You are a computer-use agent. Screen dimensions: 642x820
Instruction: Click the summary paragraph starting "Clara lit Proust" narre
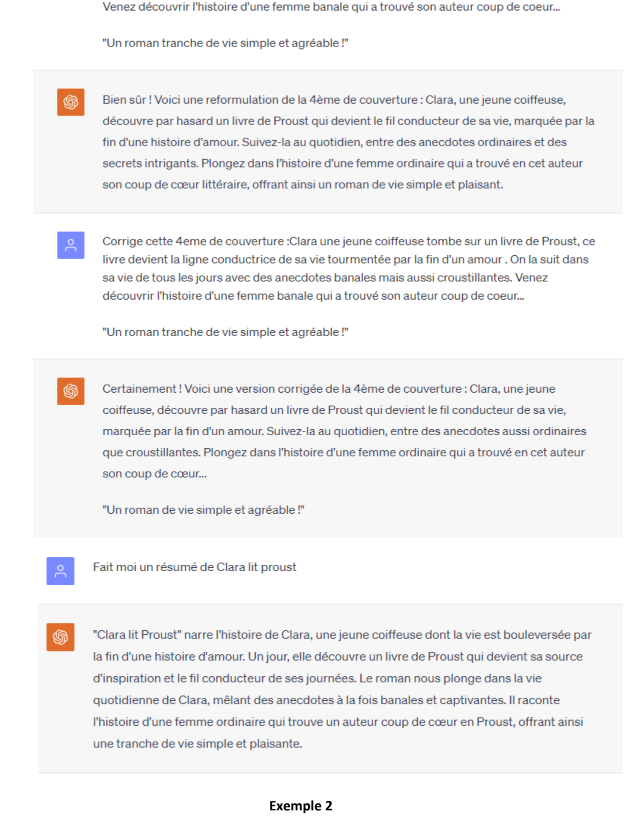click(x=342, y=689)
